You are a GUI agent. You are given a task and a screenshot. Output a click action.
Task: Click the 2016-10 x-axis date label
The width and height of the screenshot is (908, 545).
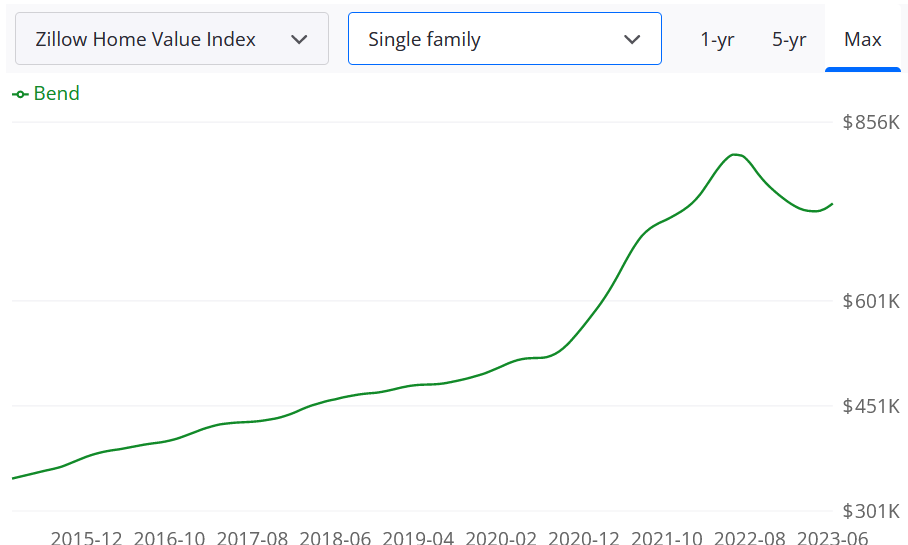tap(169, 538)
